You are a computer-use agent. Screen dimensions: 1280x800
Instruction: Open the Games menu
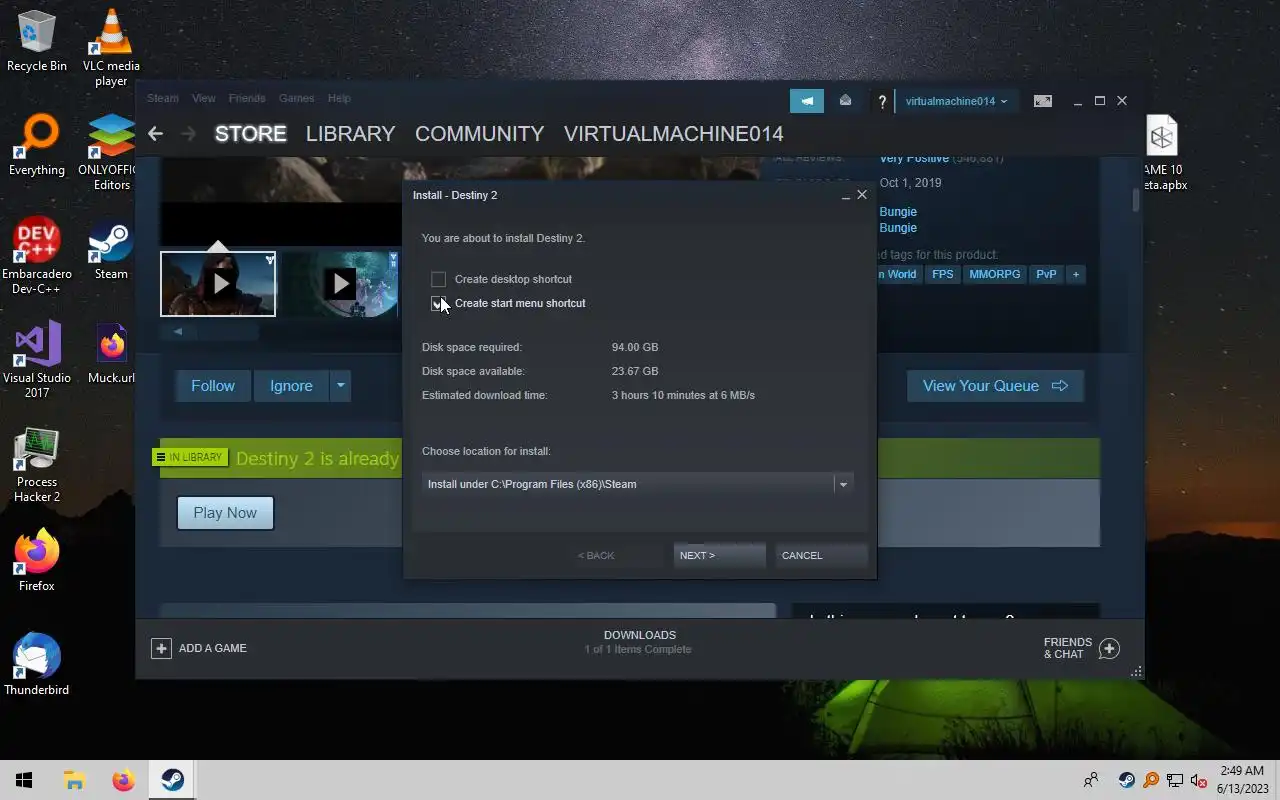tap(297, 98)
